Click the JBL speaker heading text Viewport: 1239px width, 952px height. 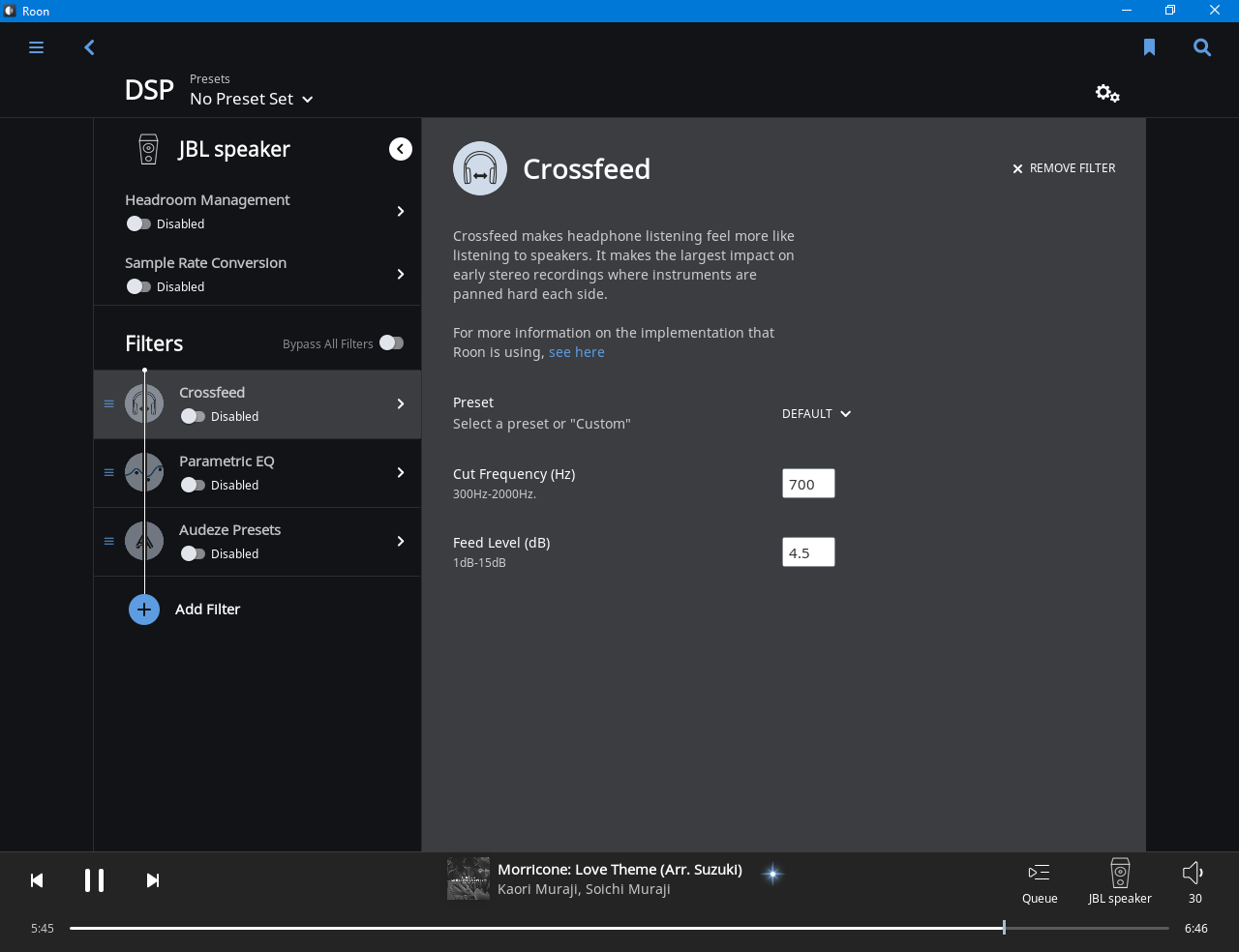point(234,149)
